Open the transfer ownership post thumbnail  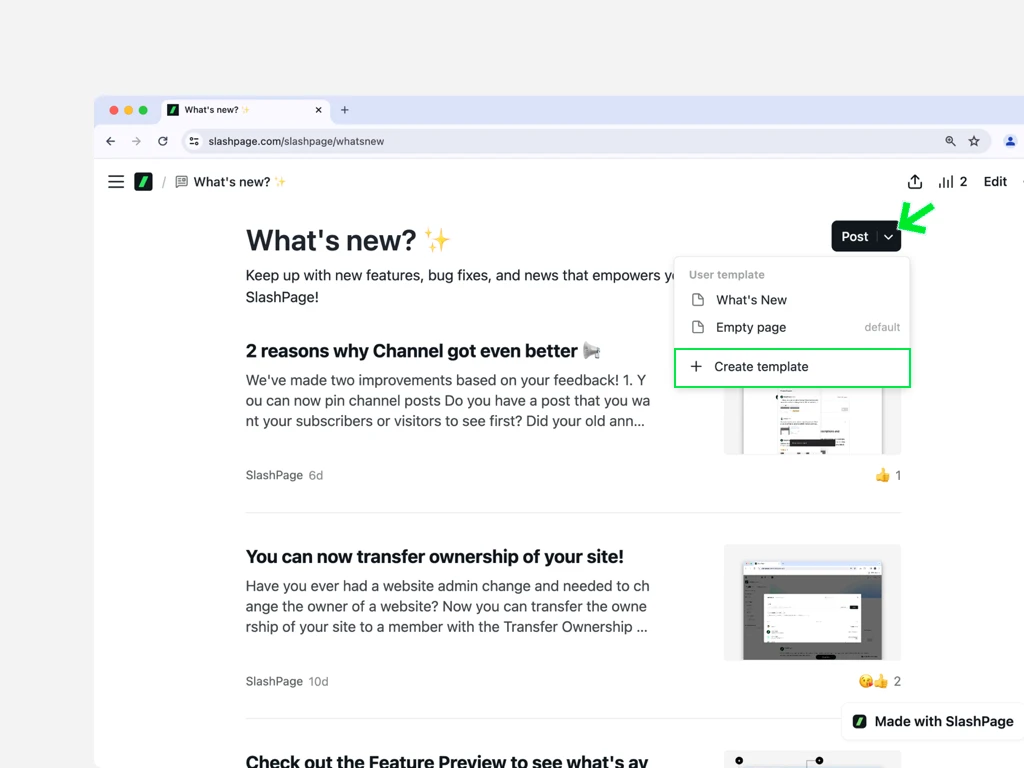(x=812, y=602)
